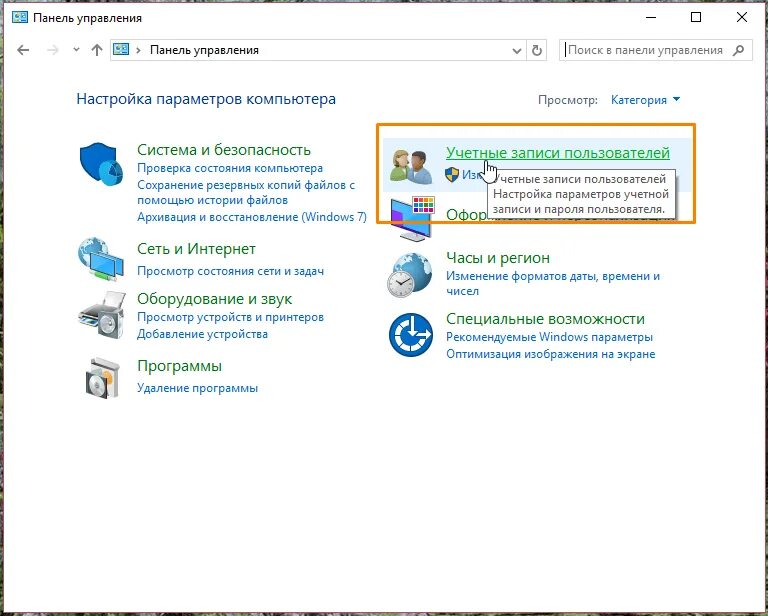Click Изменение форматов даты, времени link

click(x=552, y=283)
